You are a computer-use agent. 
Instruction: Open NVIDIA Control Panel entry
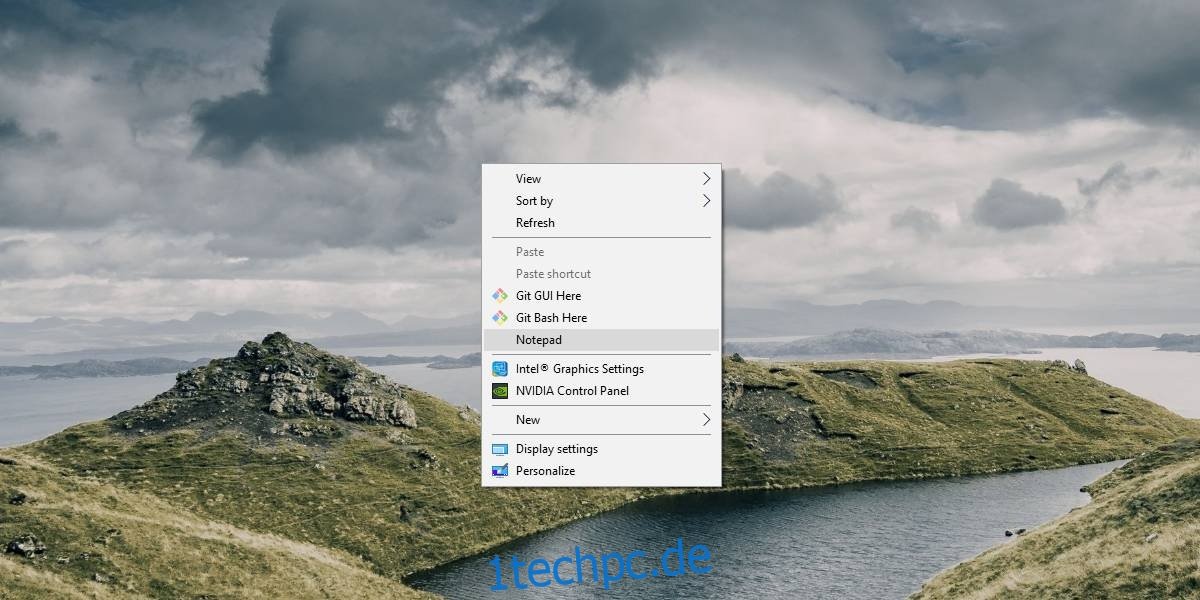(x=601, y=391)
